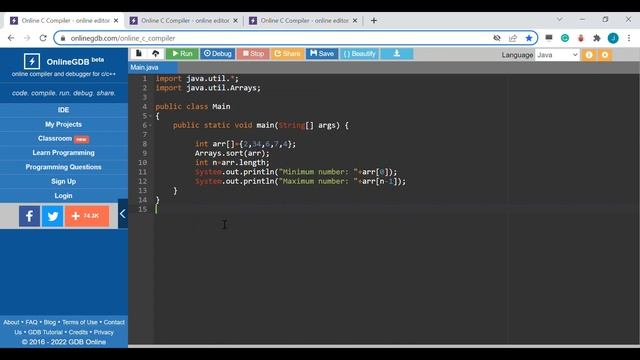
Task: Click the New File icon in toolbar
Action: pyautogui.click(x=139, y=53)
